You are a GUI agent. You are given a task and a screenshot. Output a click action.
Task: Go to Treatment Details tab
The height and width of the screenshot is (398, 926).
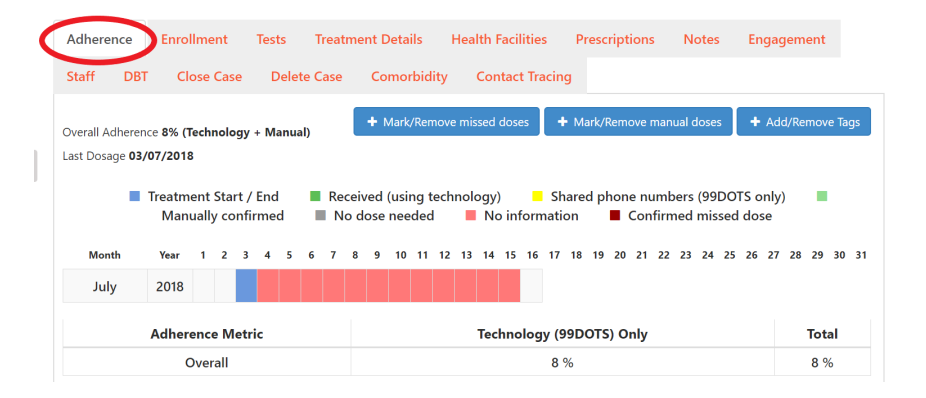[369, 40]
